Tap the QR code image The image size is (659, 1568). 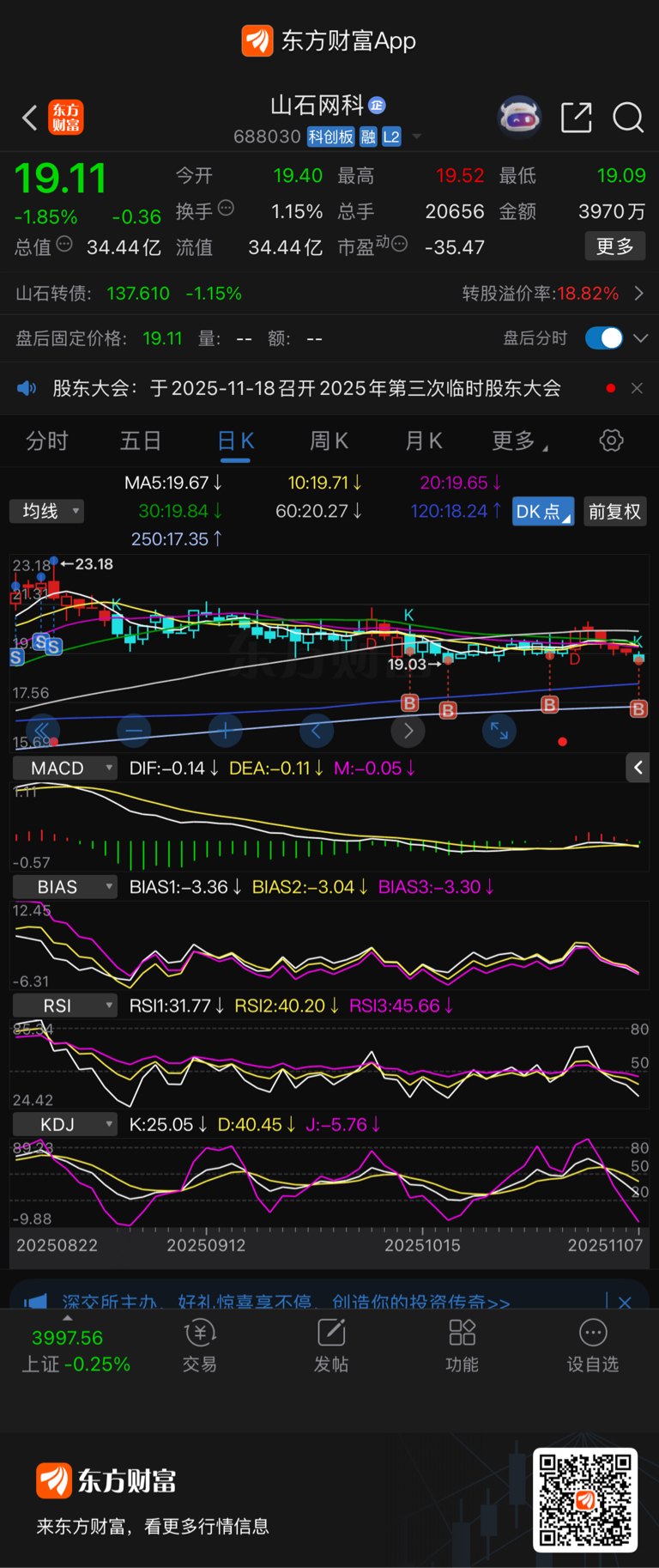(585, 1499)
